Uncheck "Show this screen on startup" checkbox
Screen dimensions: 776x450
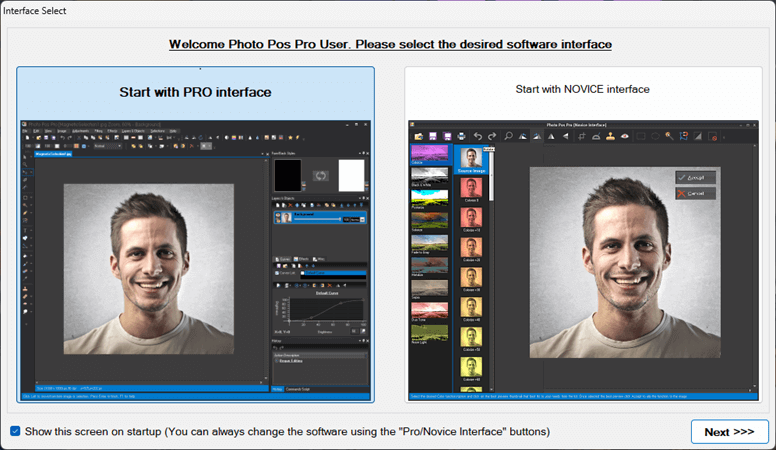15,431
